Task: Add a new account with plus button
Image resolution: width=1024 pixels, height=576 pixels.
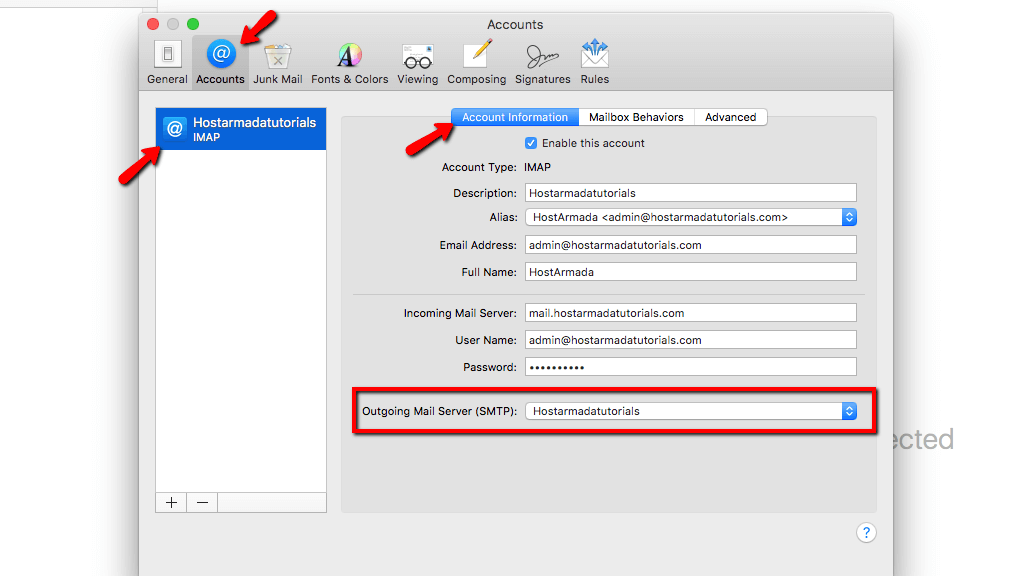Action: (x=171, y=502)
